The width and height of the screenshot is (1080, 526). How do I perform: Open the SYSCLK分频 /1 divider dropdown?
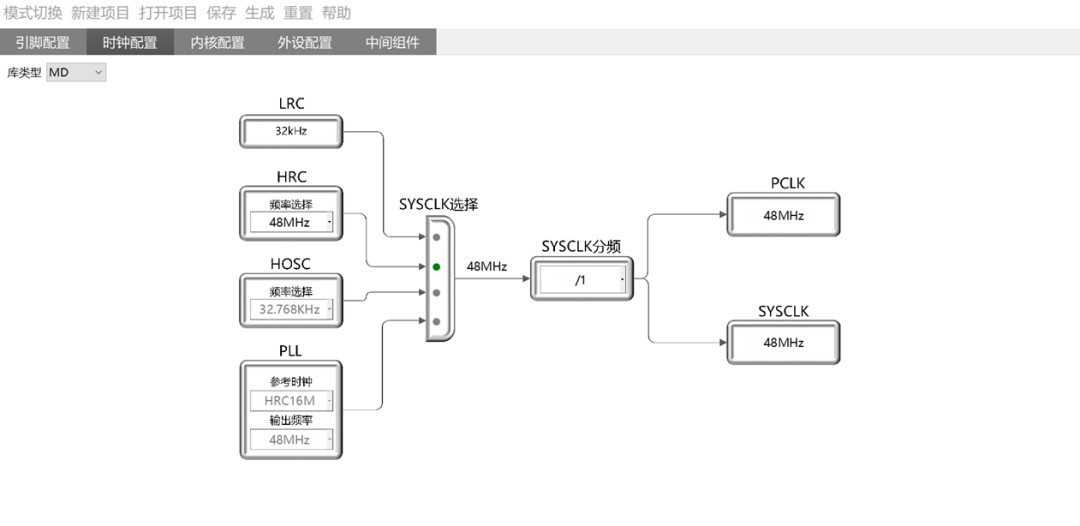click(583, 280)
